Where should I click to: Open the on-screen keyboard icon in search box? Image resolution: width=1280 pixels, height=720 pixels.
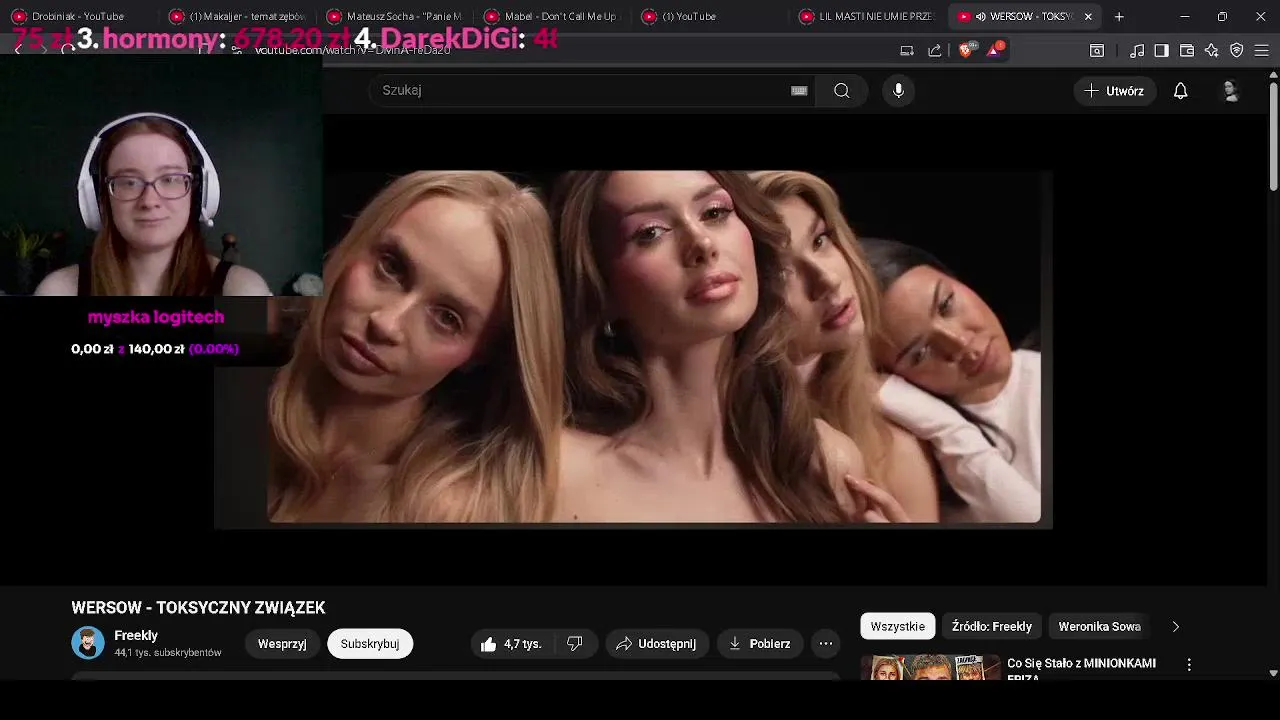pyautogui.click(x=799, y=90)
